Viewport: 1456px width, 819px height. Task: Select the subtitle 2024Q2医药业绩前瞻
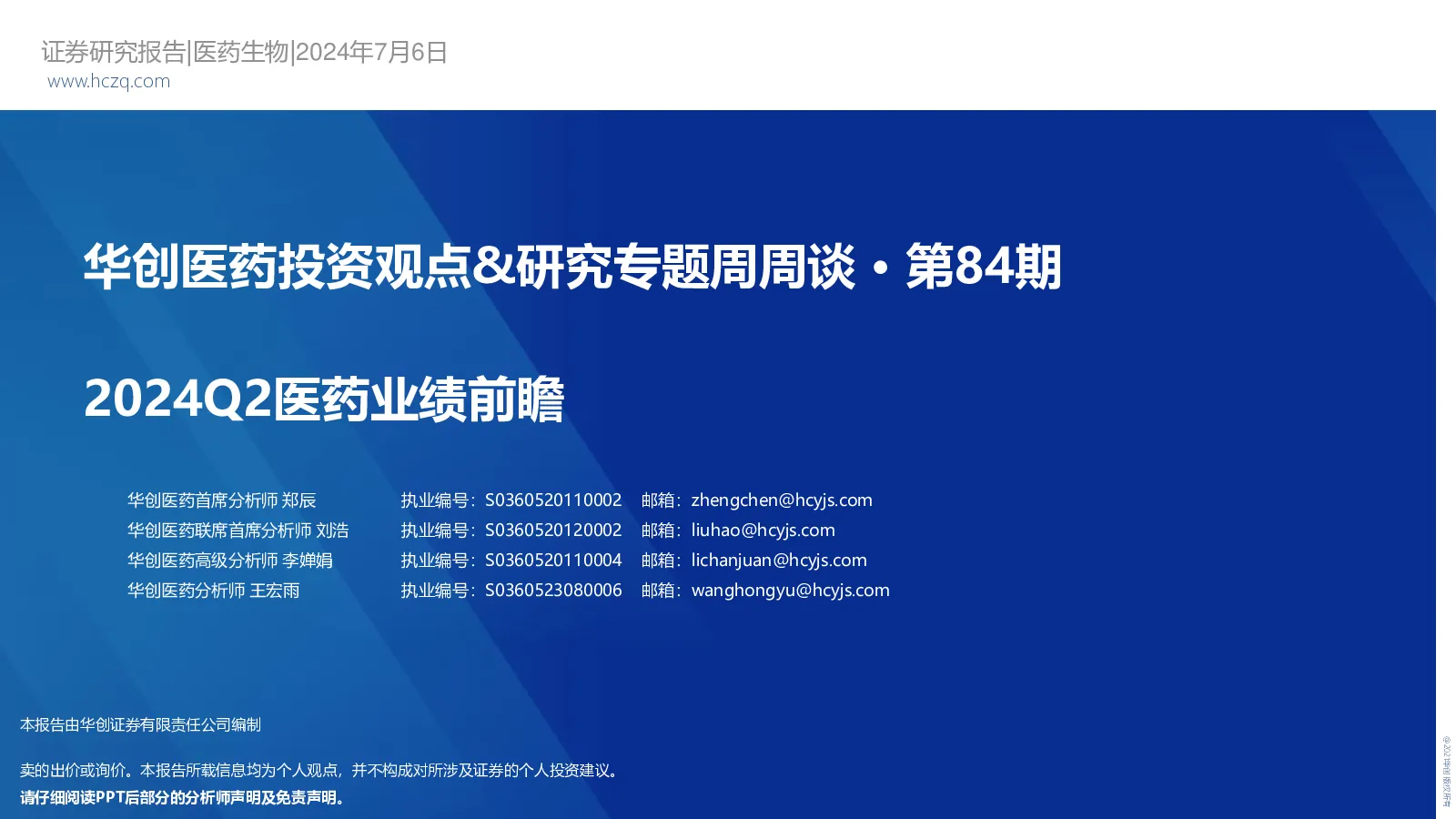click(x=324, y=399)
